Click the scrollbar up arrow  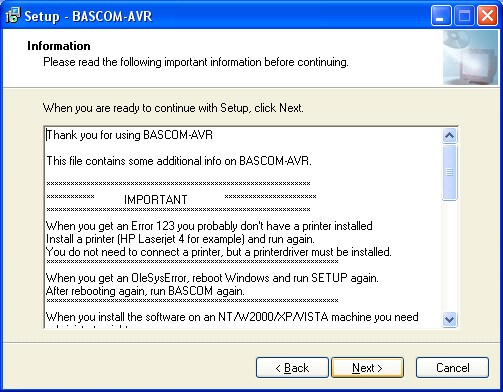point(449,136)
